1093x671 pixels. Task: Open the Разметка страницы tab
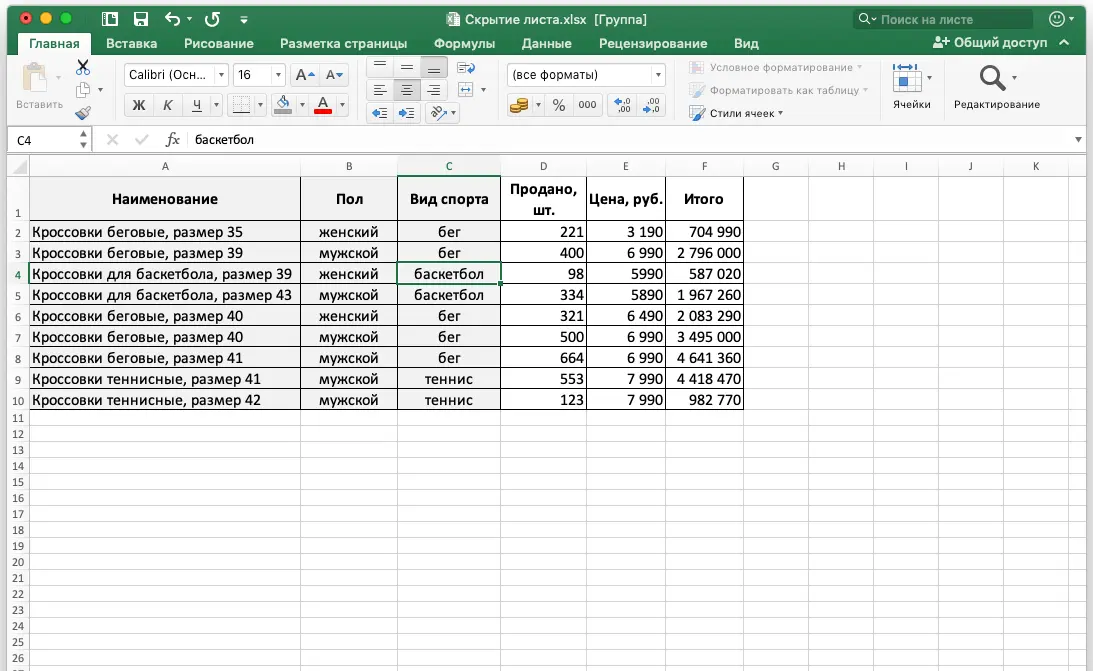[x=344, y=43]
